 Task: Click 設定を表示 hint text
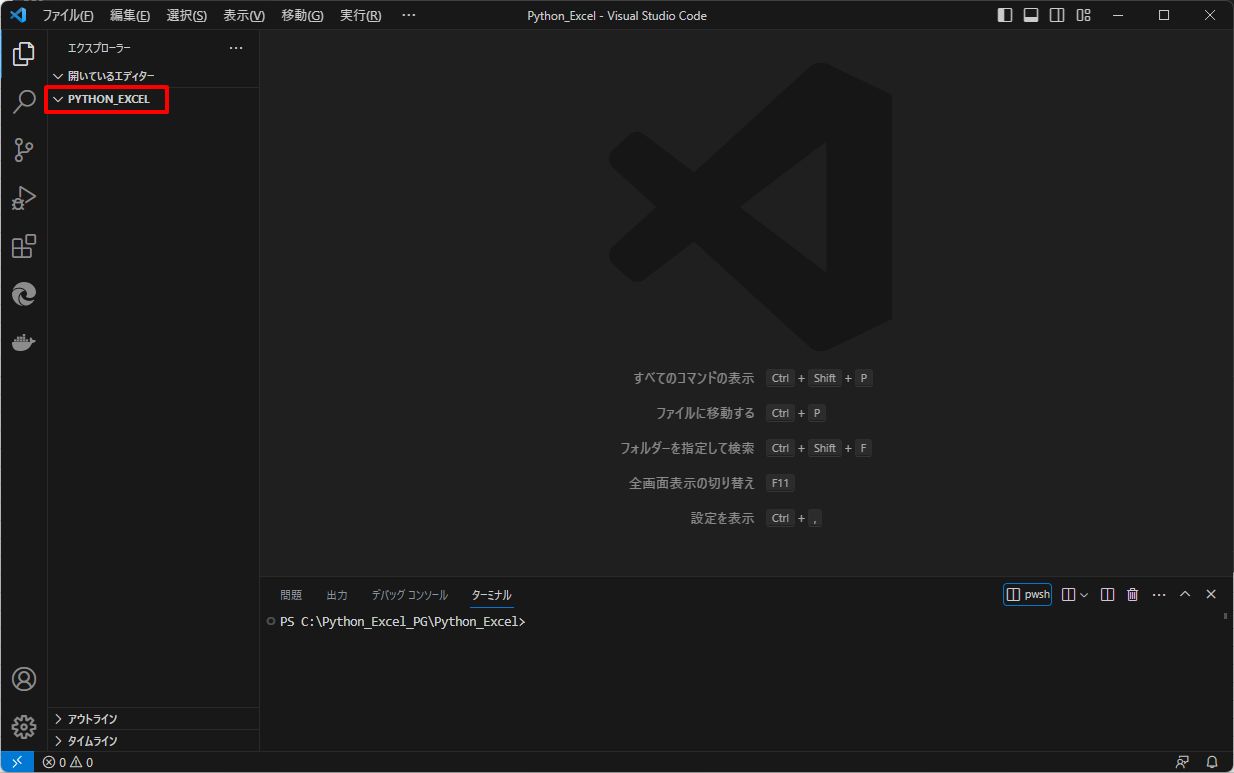(722, 518)
